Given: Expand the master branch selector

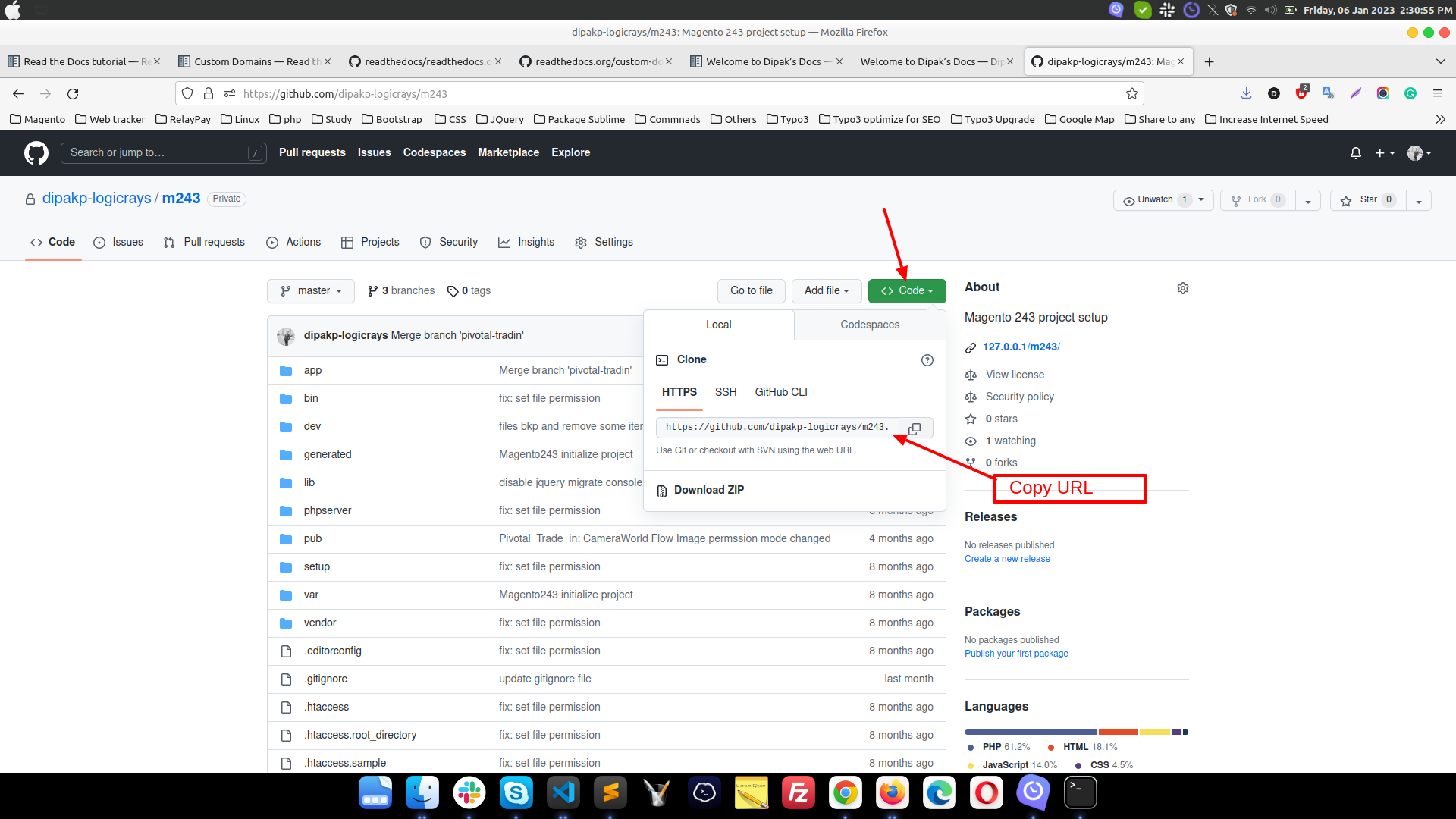Looking at the screenshot, I should [311, 291].
